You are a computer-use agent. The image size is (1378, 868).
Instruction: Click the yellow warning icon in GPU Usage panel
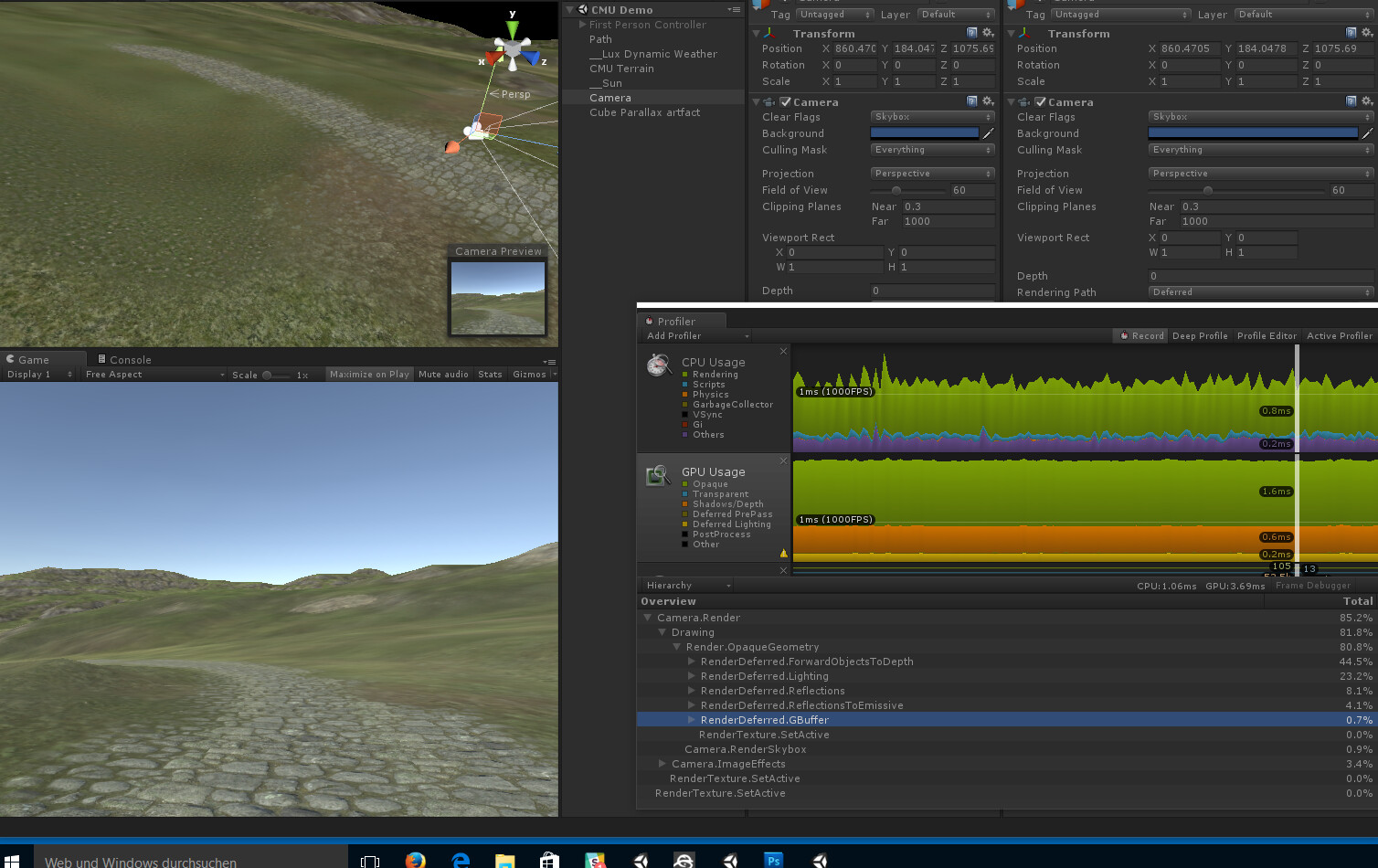783,553
